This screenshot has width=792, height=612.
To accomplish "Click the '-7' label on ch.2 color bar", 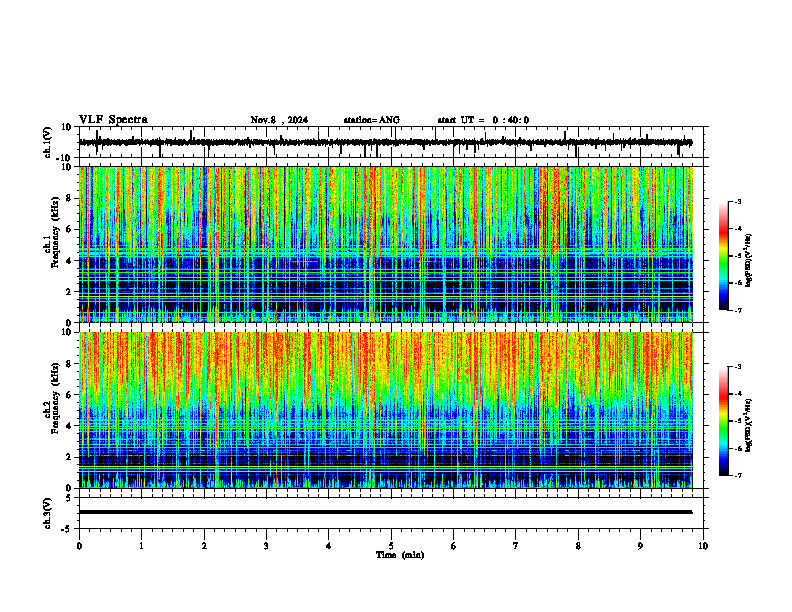I will [737, 475].
